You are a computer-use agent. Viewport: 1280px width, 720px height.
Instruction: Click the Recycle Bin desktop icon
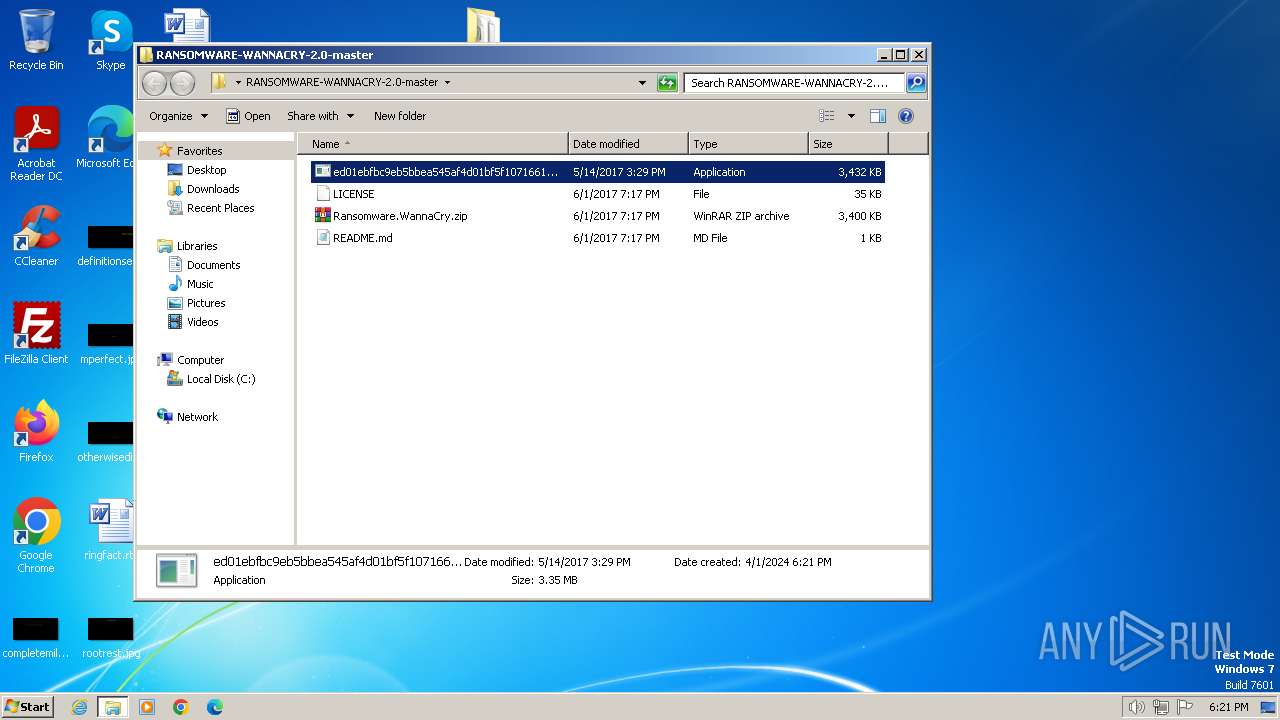(36, 40)
